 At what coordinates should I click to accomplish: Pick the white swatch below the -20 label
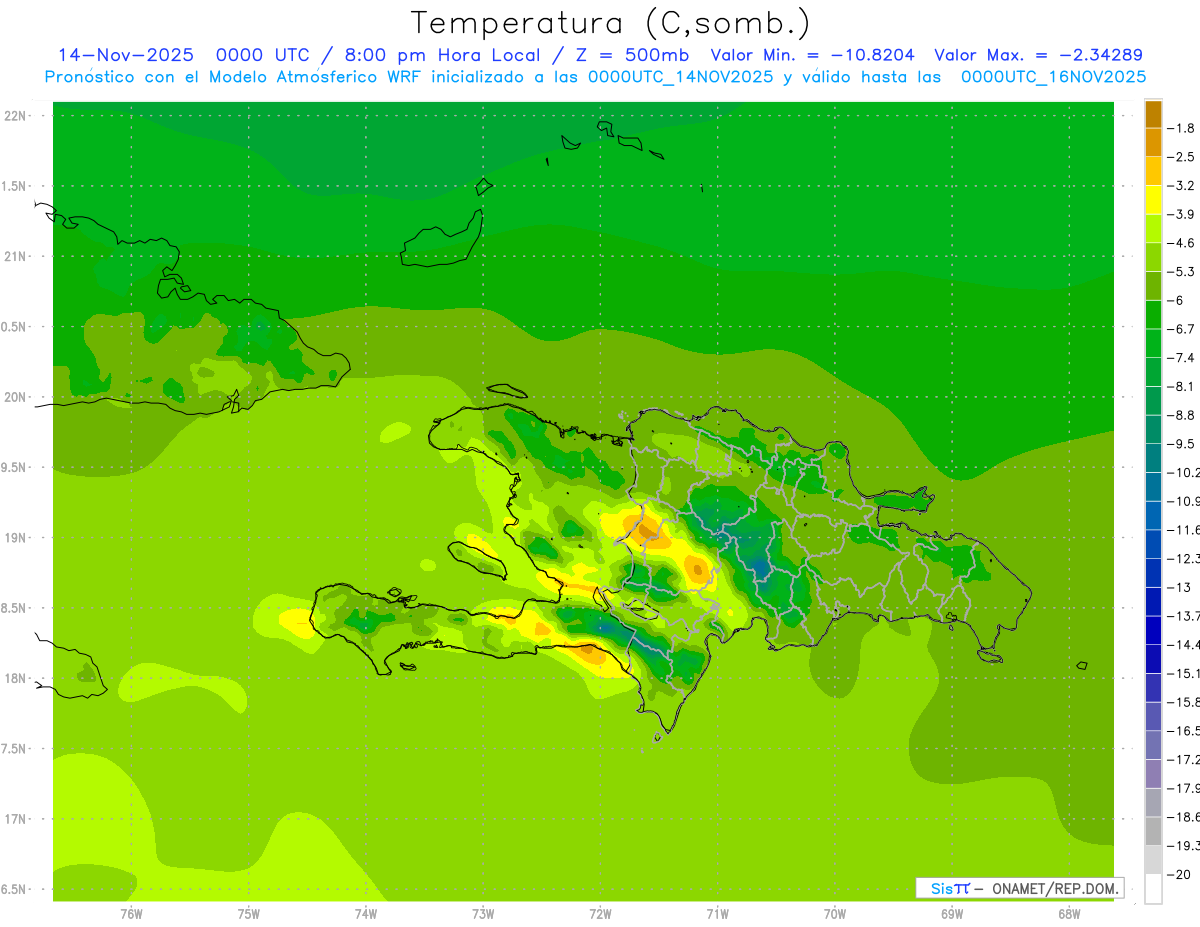pos(1153,888)
